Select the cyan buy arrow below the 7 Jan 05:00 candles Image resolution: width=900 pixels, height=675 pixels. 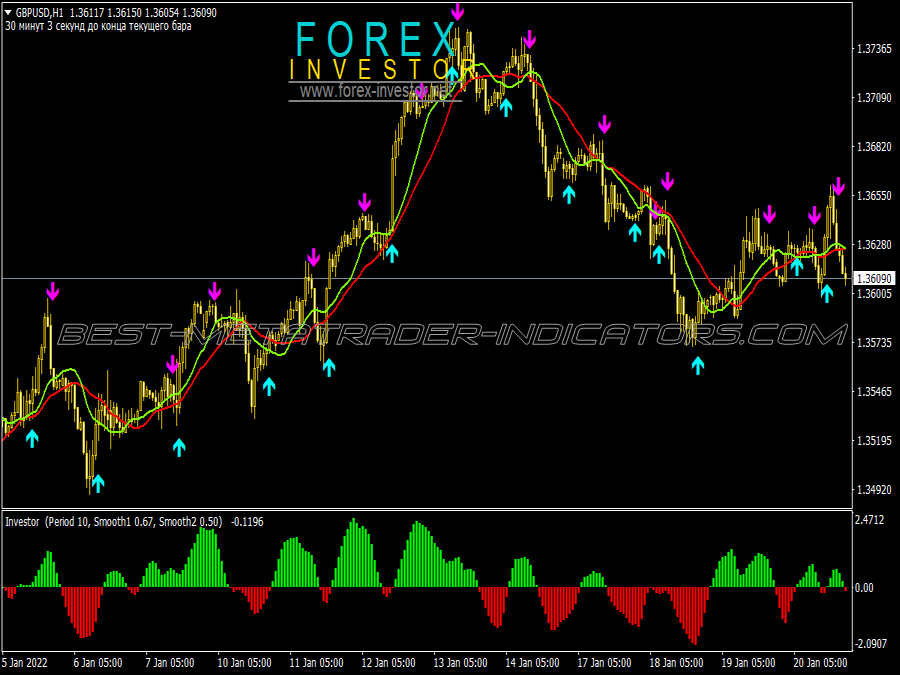(x=179, y=447)
